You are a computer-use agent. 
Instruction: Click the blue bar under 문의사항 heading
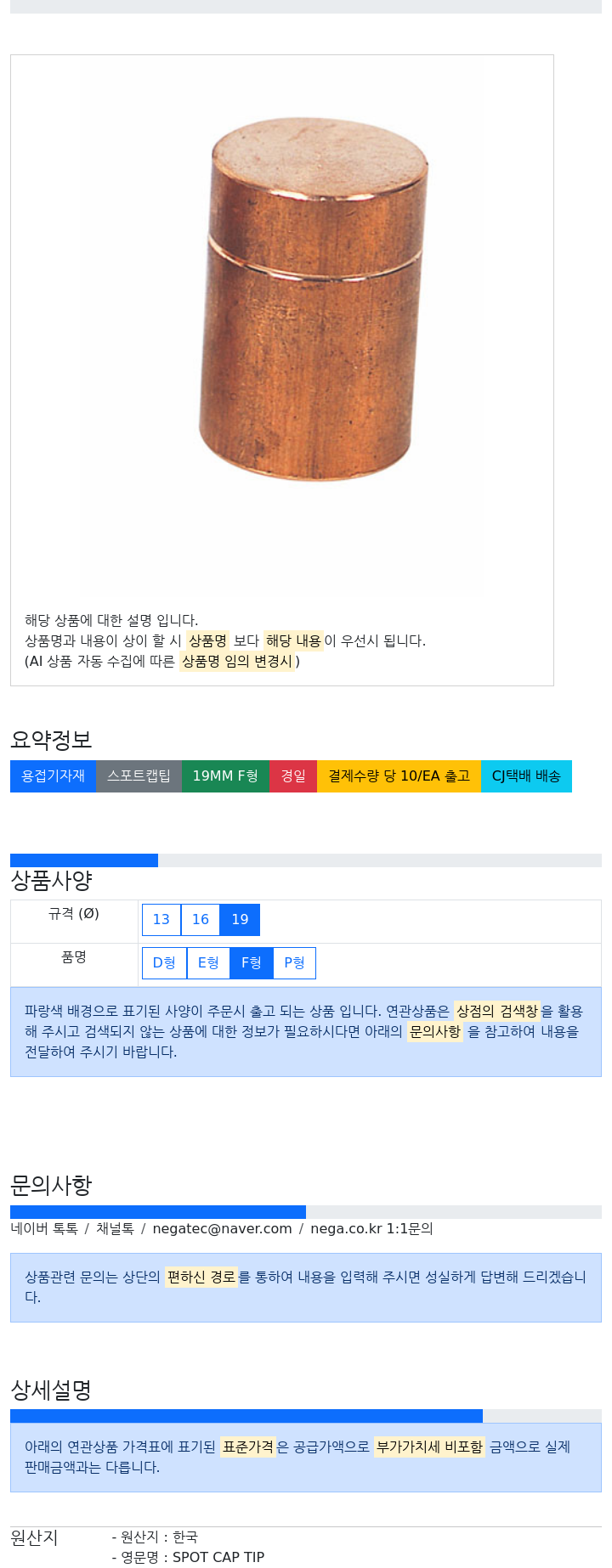pyautogui.click(x=158, y=1212)
